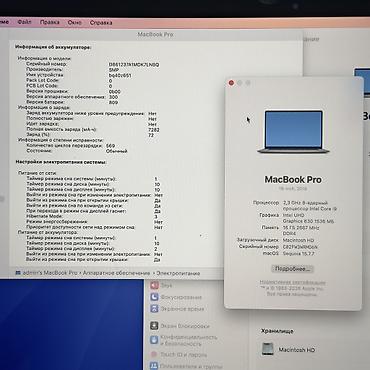Select the Звук label in Settings sidebar
The width and height of the screenshot is (370, 370).
166,285
